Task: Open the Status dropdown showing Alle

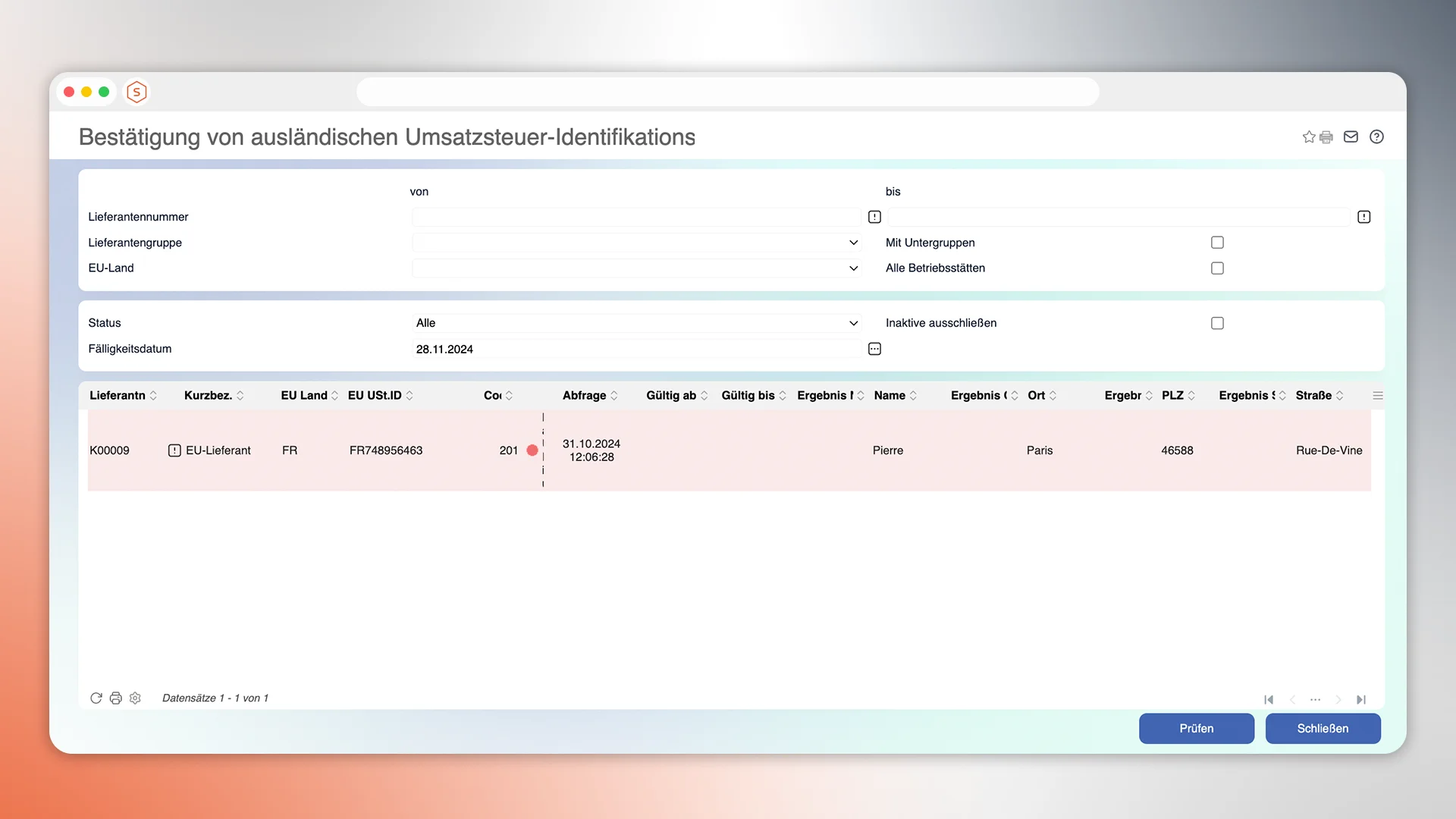Action: point(853,322)
